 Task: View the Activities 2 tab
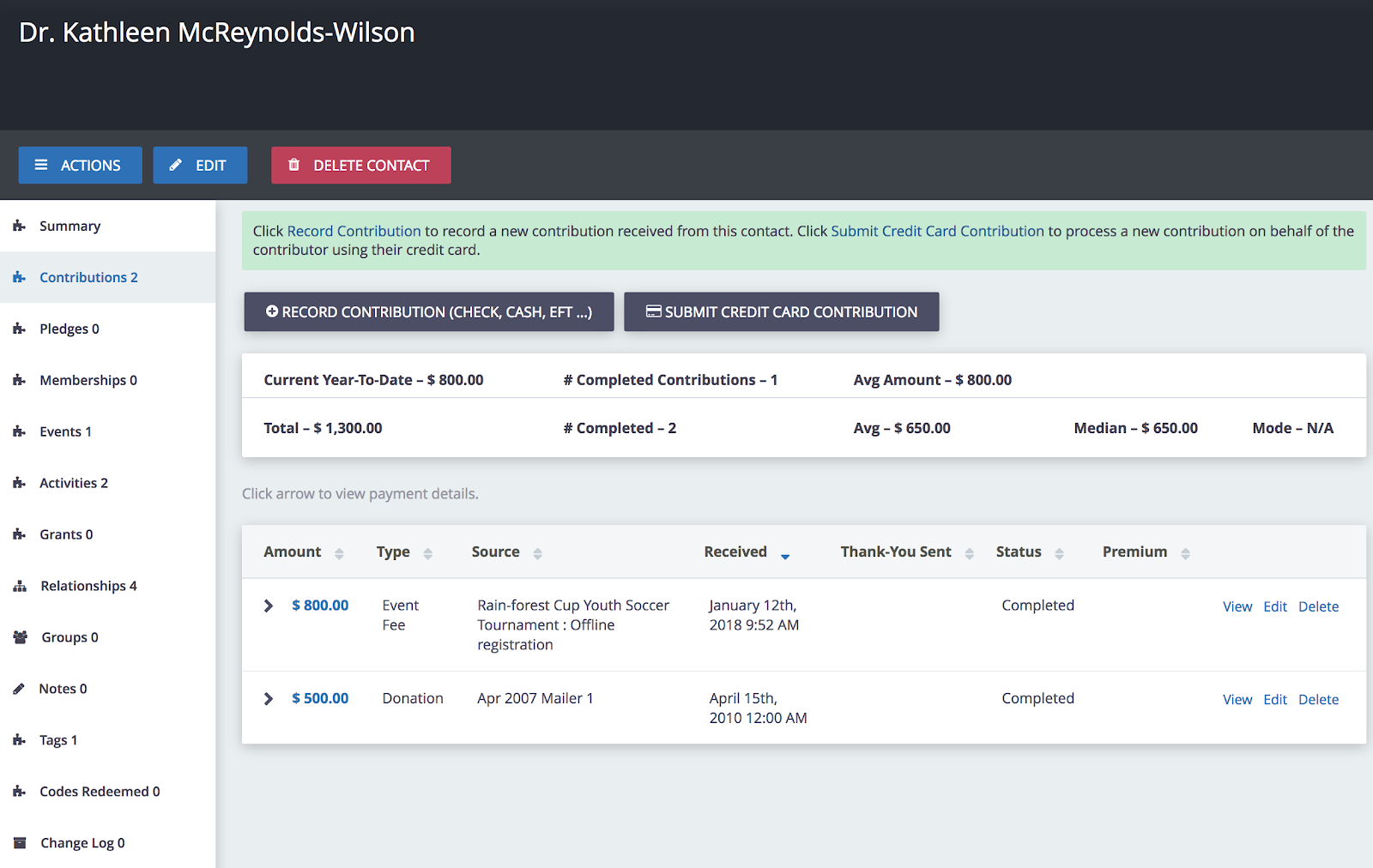pos(108,484)
